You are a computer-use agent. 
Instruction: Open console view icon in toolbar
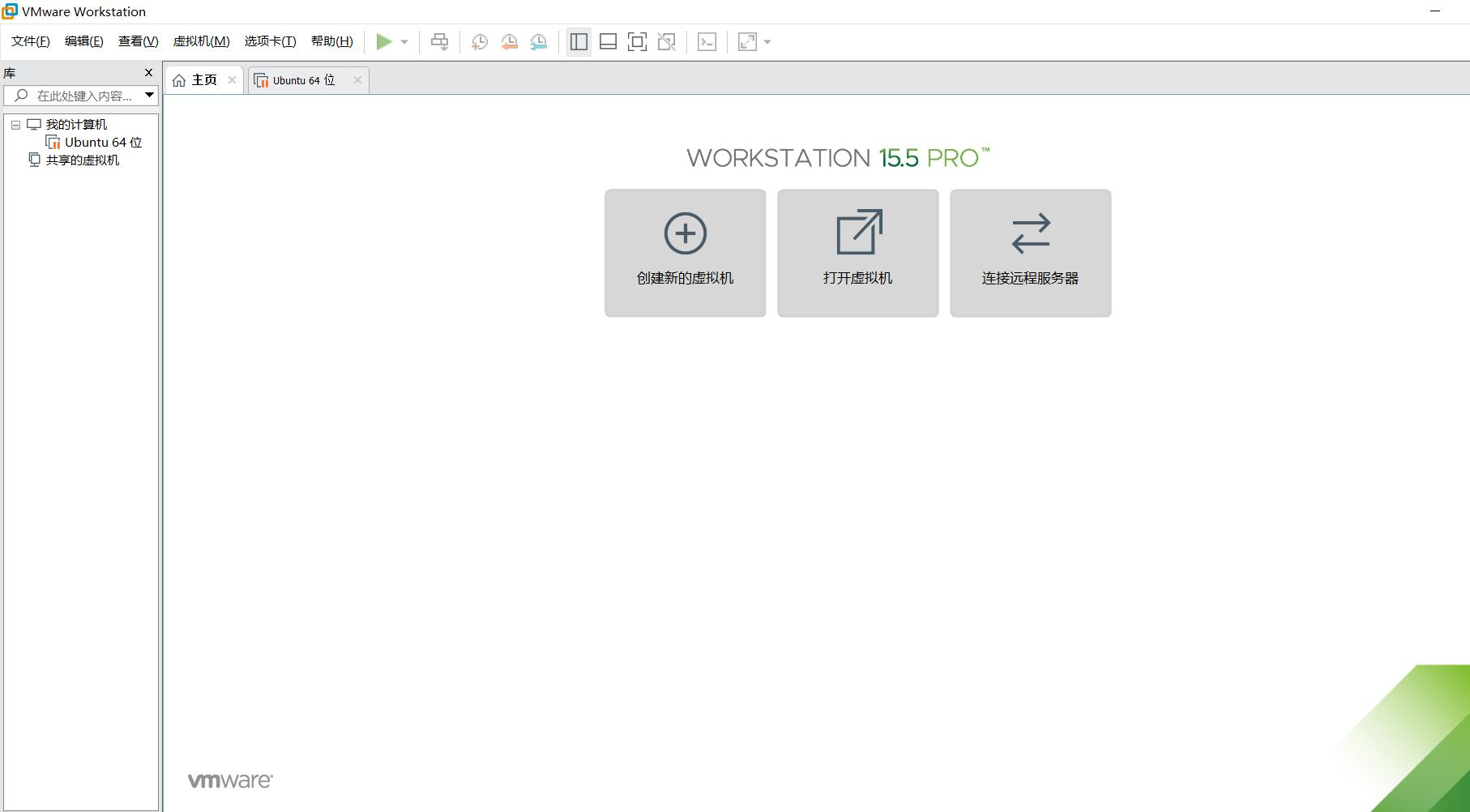[707, 41]
